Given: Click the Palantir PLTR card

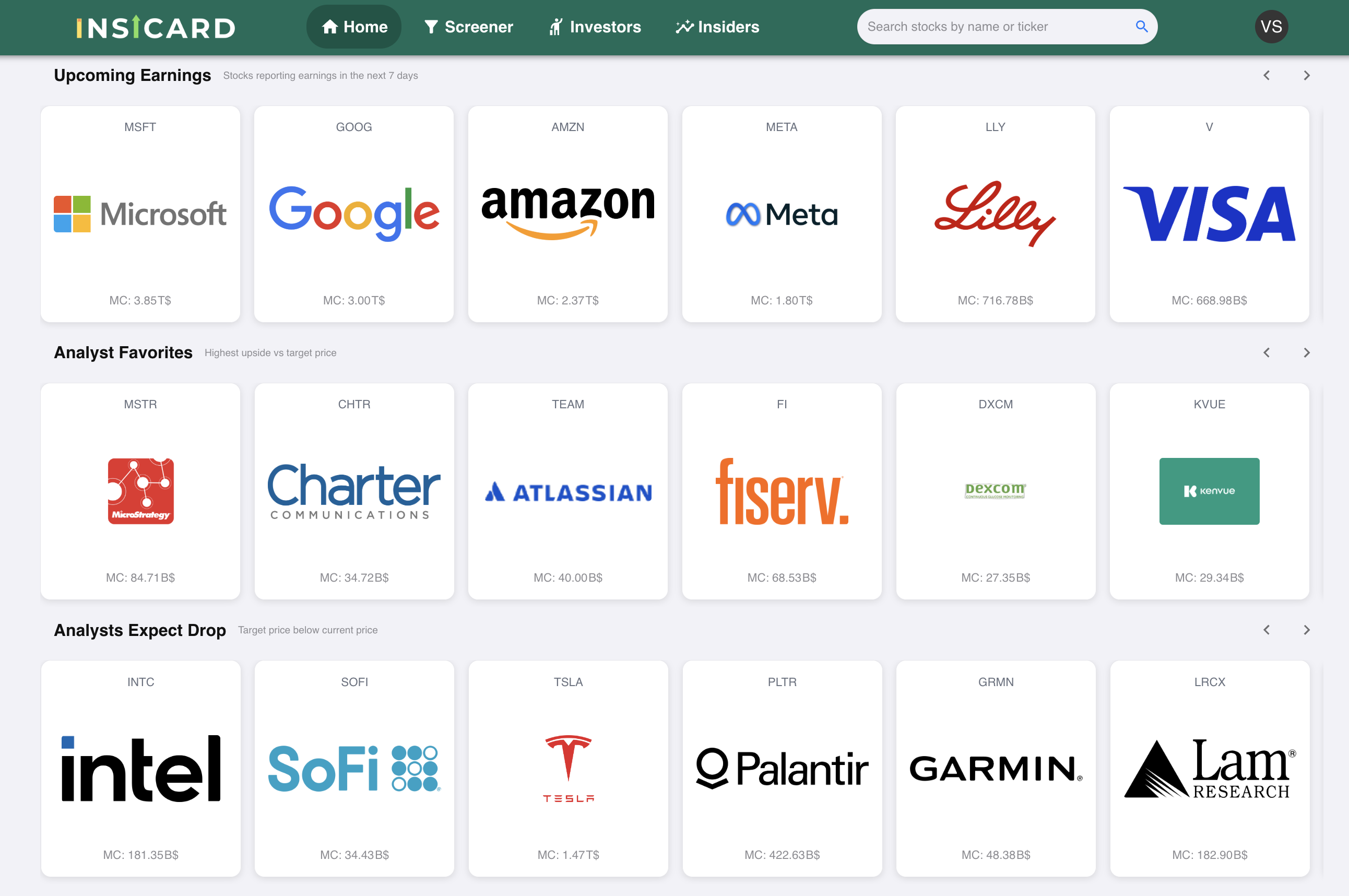Looking at the screenshot, I should coord(782,769).
